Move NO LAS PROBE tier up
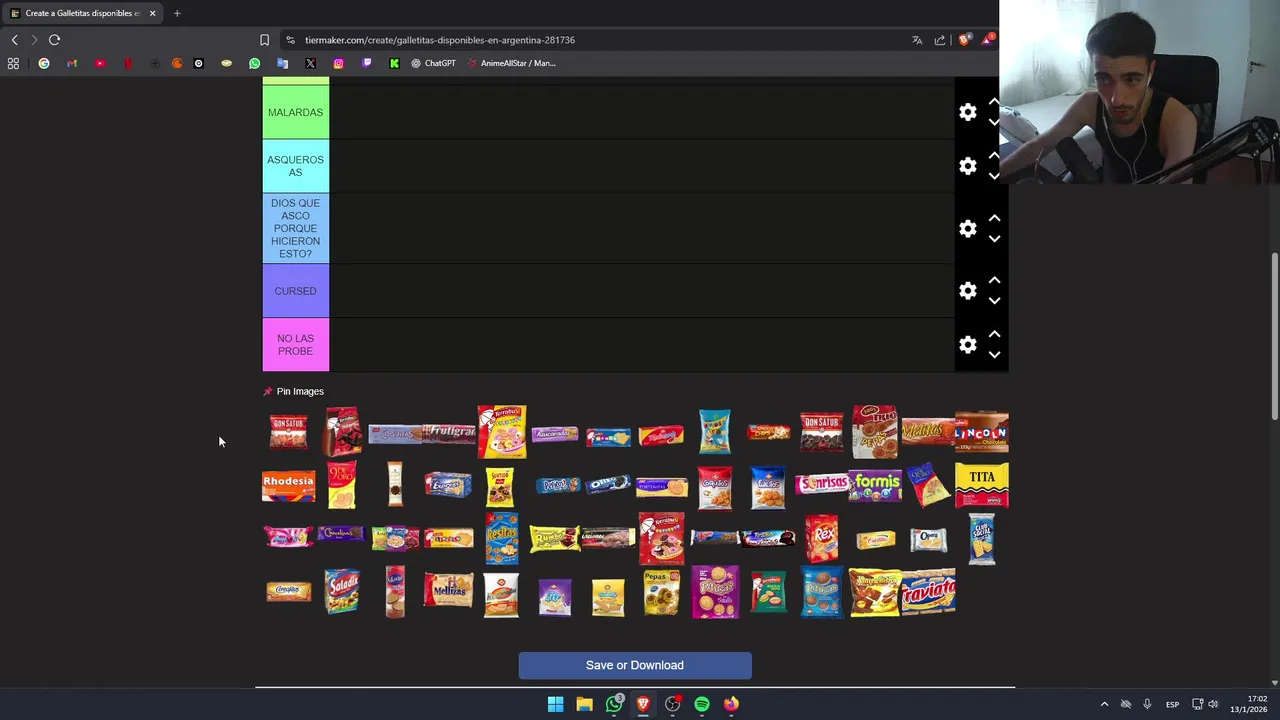This screenshot has height=720, width=1280. 994,334
